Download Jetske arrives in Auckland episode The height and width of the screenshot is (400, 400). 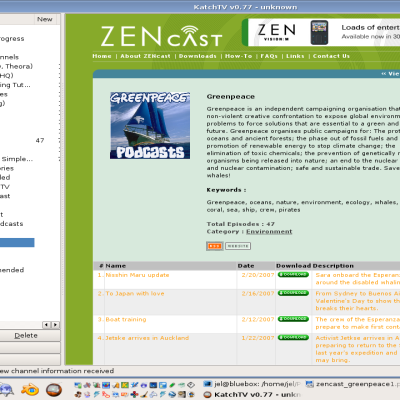pos(293,337)
